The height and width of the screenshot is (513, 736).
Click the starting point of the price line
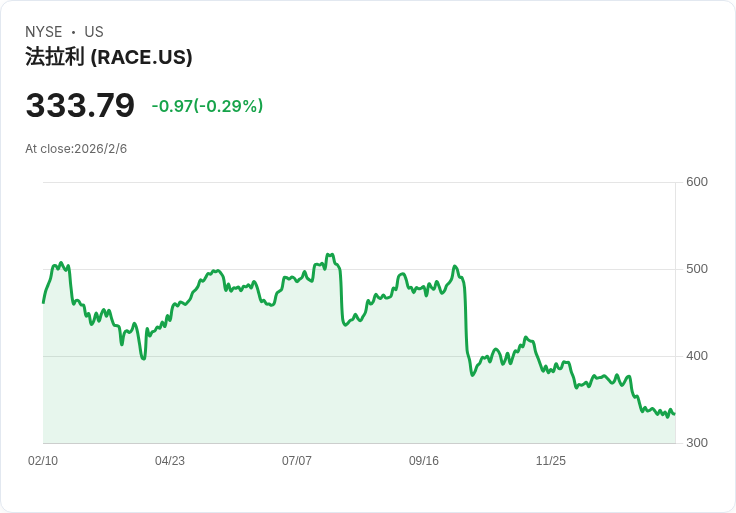click(x=43, y=302)
